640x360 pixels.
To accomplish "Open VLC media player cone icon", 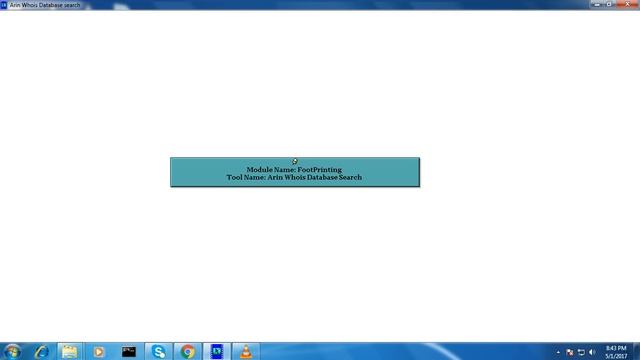I will pyautogui.click(x=246, y=351).
